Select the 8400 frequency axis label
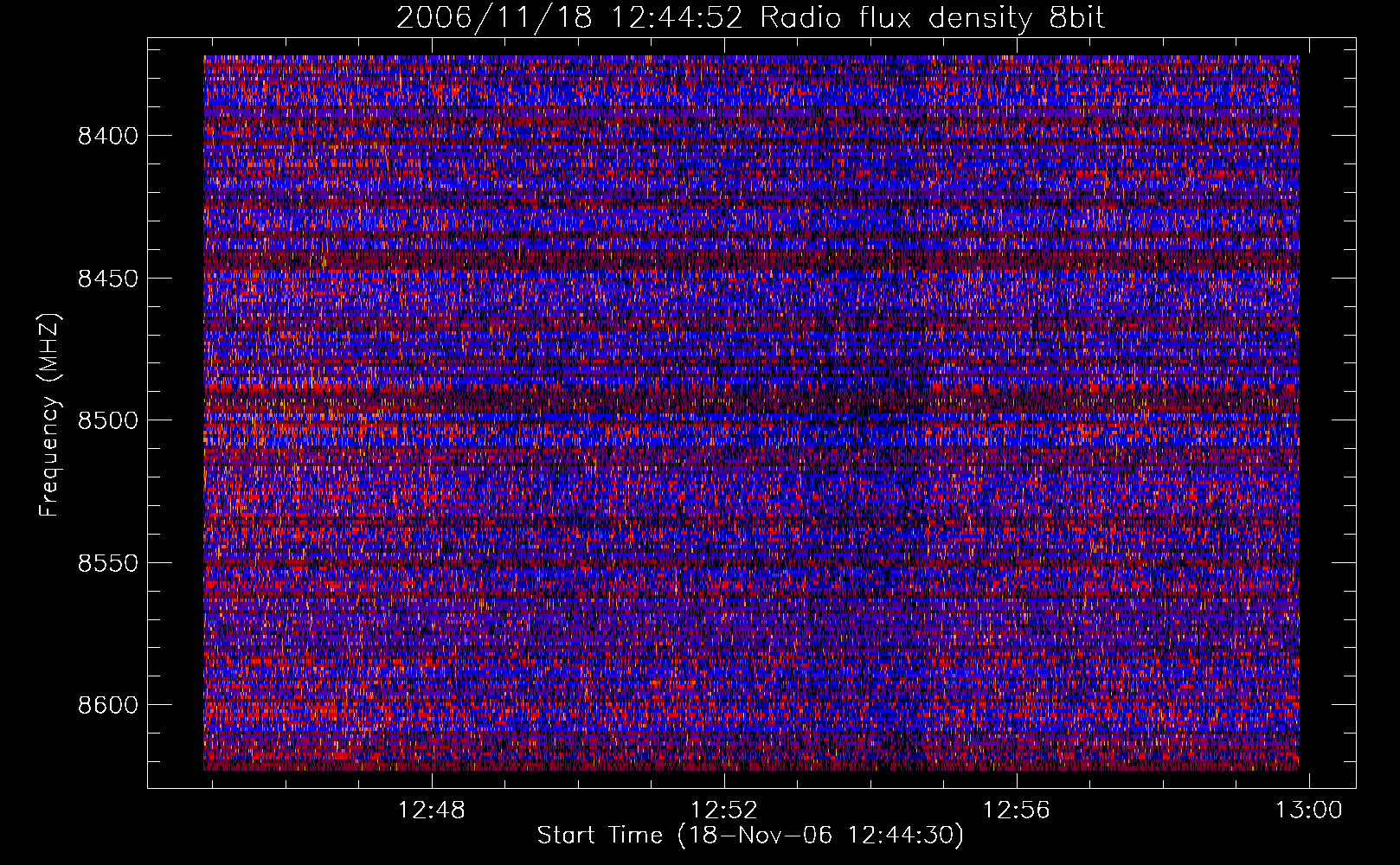 108,136
